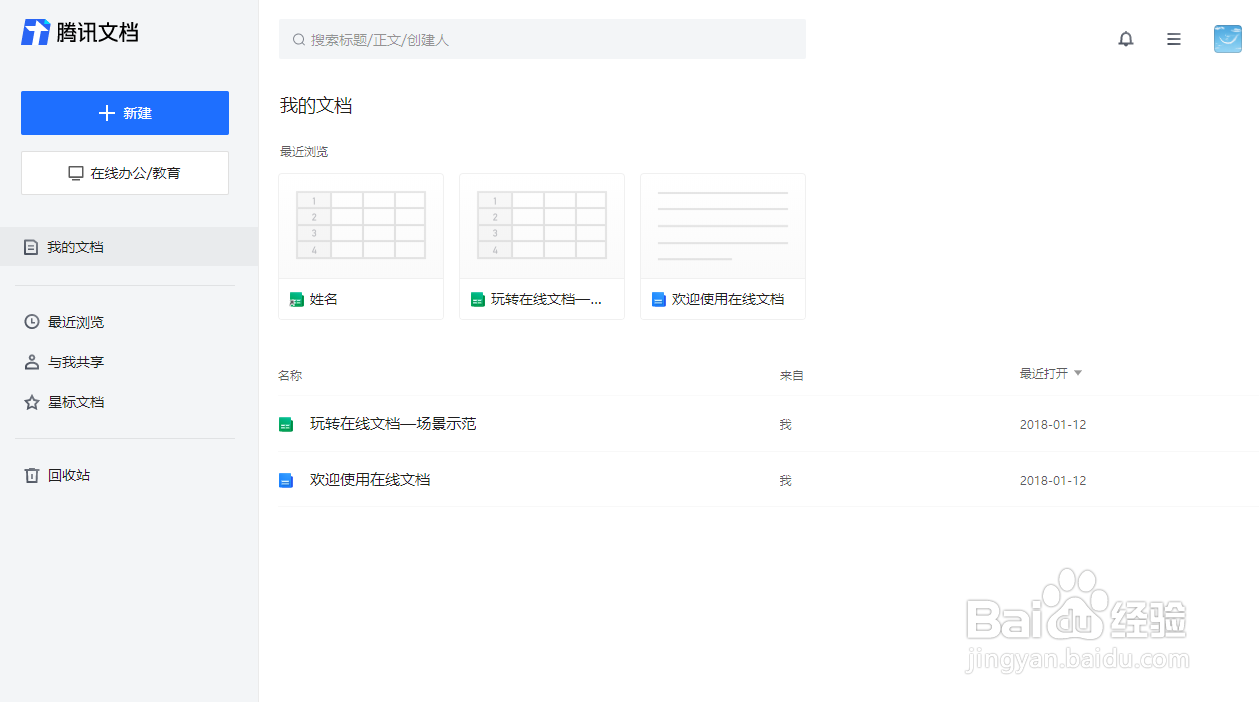The height and width of the screenshot is (702, 1259).
Task: Click the 我的文档 page heading
Action: [316, 106]
